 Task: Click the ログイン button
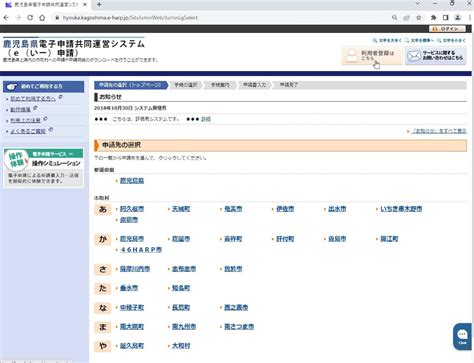(447, 29)
